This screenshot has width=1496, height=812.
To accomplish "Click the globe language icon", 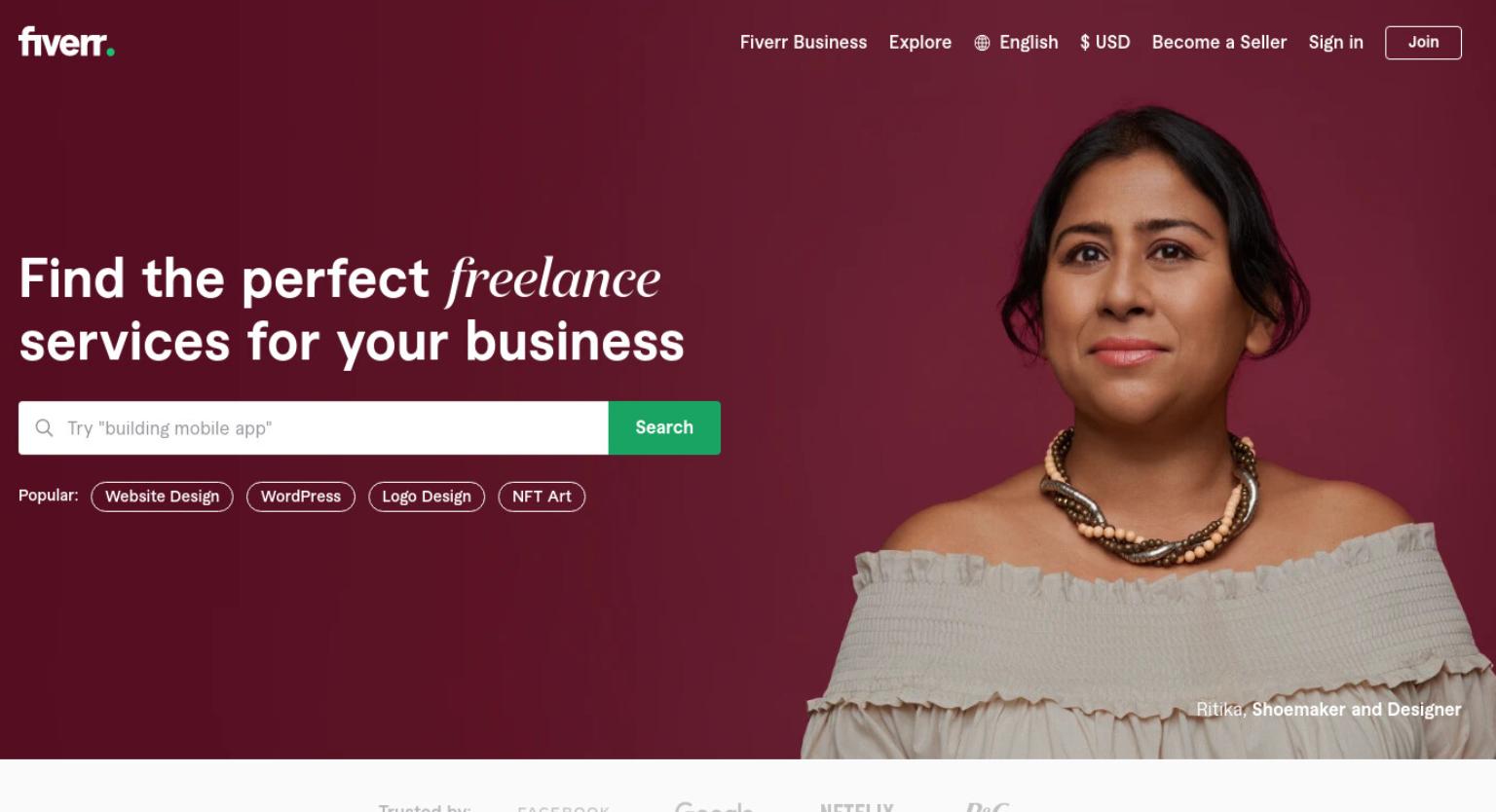I will click(982, 43).
